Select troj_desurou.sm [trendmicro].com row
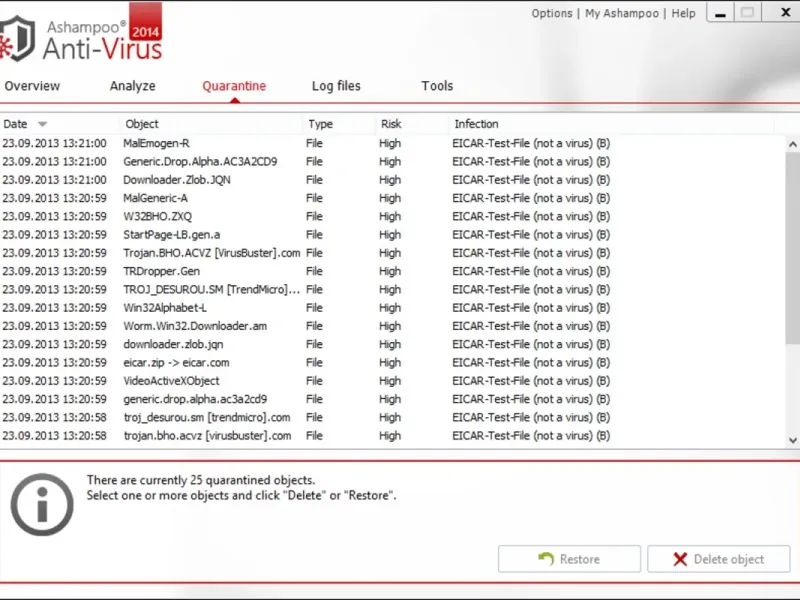The width and height of the screenshot is (800, 600). coord(393,418)
